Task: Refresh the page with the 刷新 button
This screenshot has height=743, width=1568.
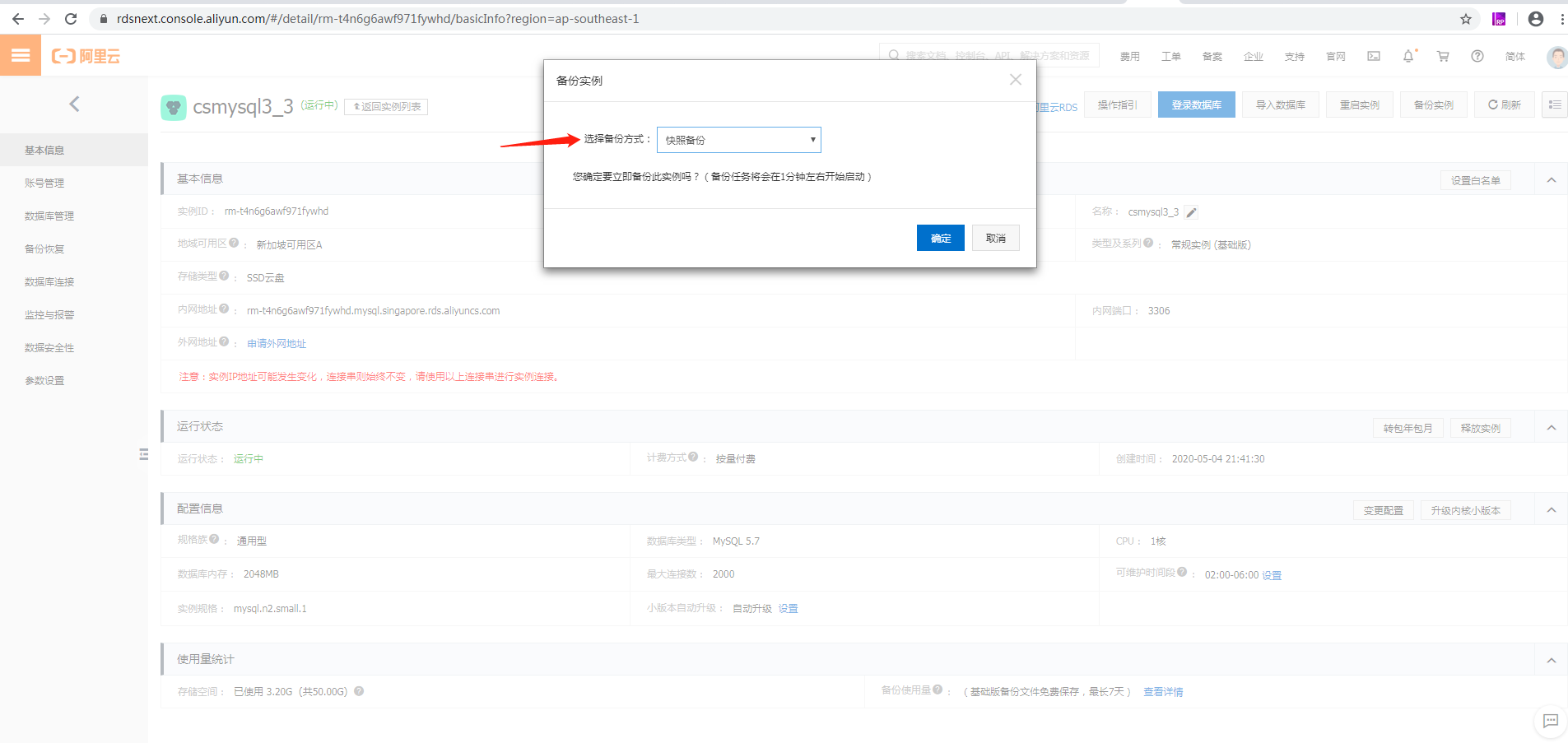Action: [1504, 104]
